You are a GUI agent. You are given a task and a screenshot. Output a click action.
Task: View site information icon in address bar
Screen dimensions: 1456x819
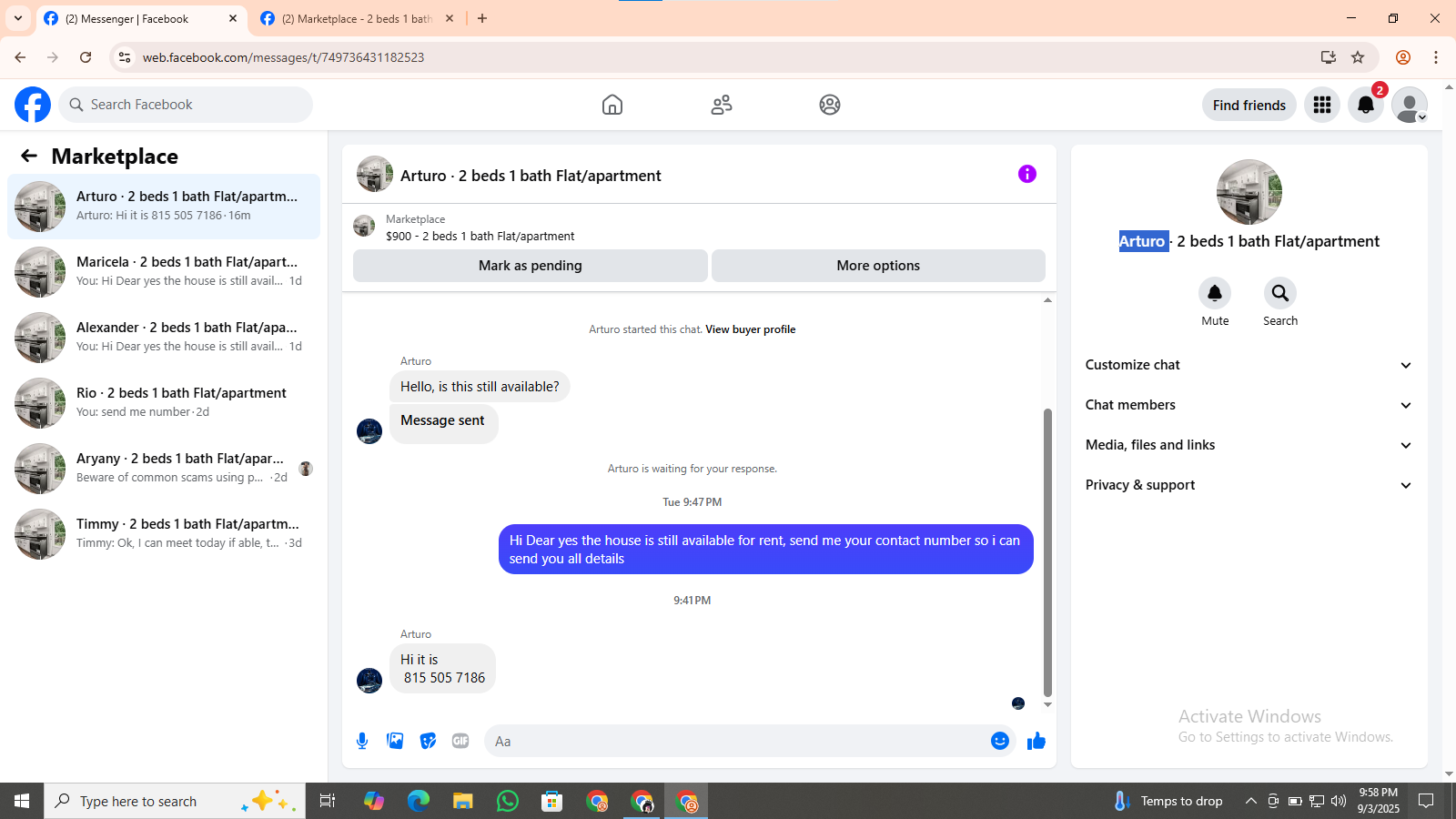point(125,57)
